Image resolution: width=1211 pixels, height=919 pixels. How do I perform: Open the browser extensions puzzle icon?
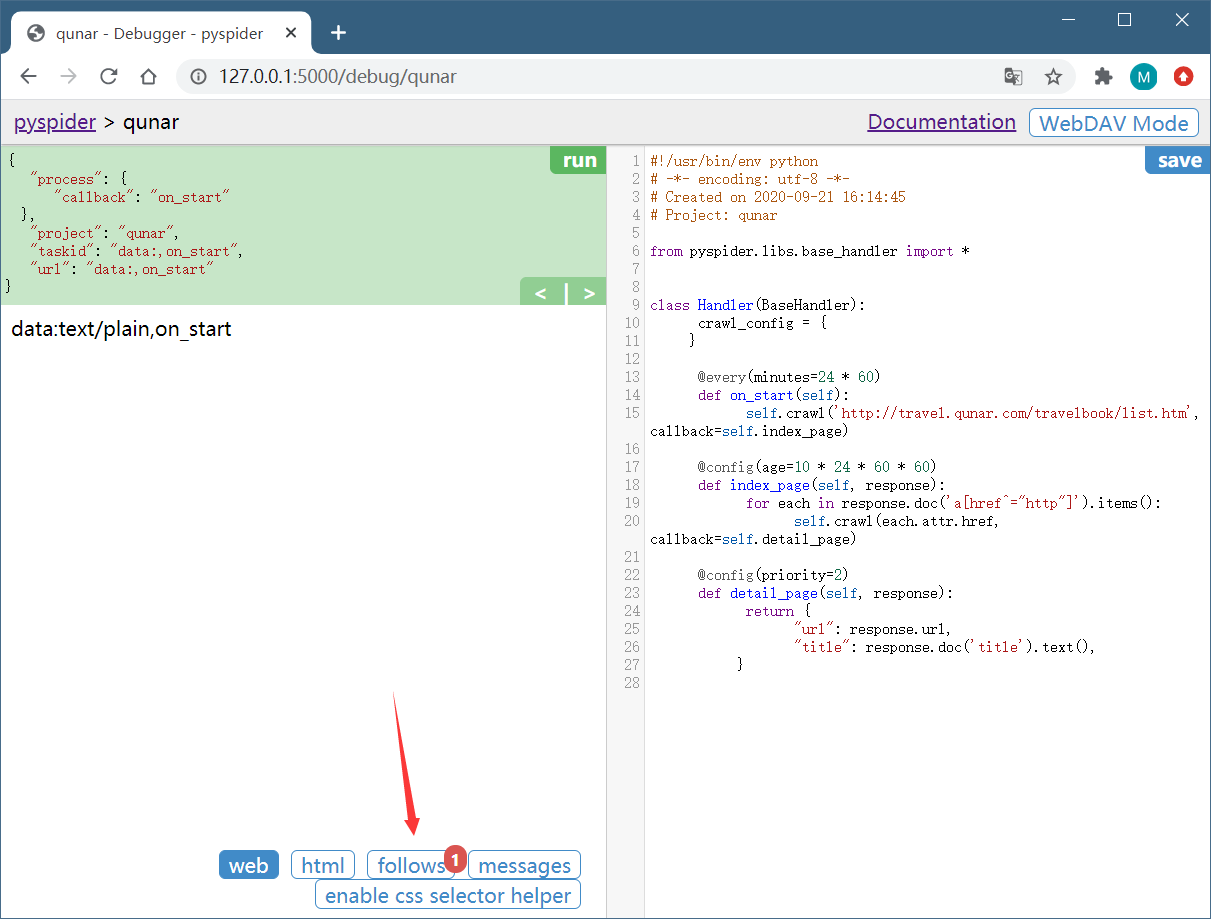pos(1103,77)
